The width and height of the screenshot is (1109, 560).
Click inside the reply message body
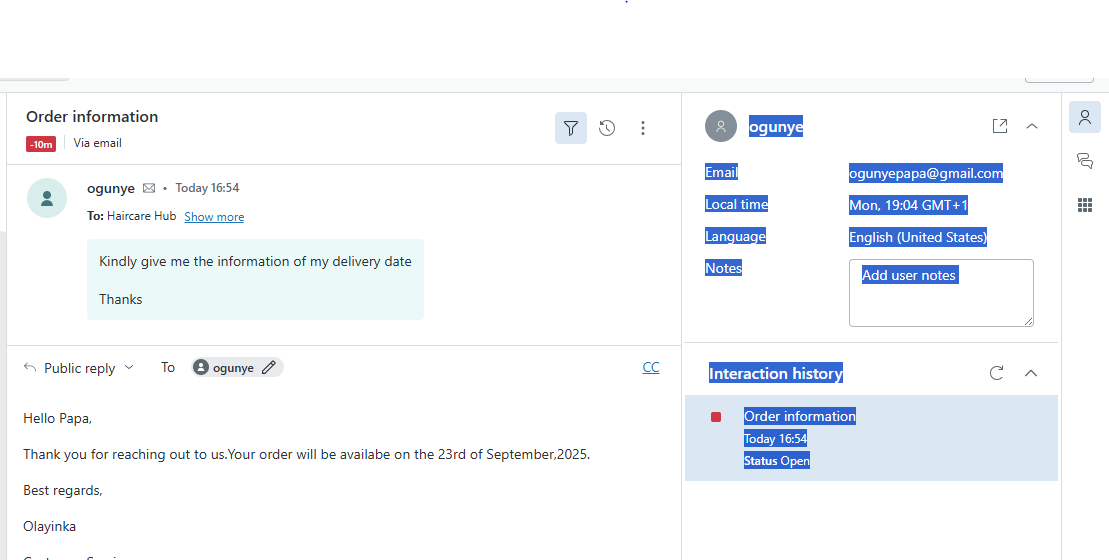(x=340, y=490)
